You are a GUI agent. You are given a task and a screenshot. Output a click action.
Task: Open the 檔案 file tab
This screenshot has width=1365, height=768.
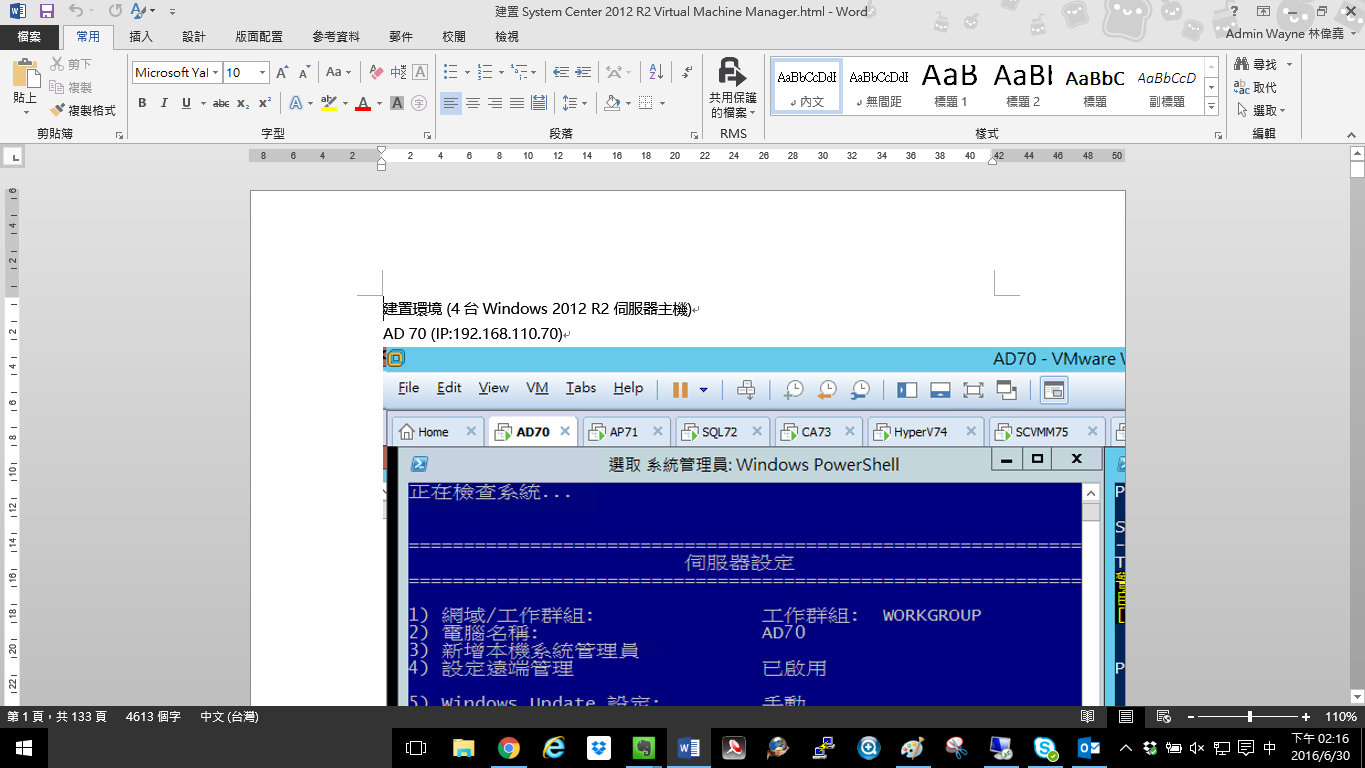[29, 37]
